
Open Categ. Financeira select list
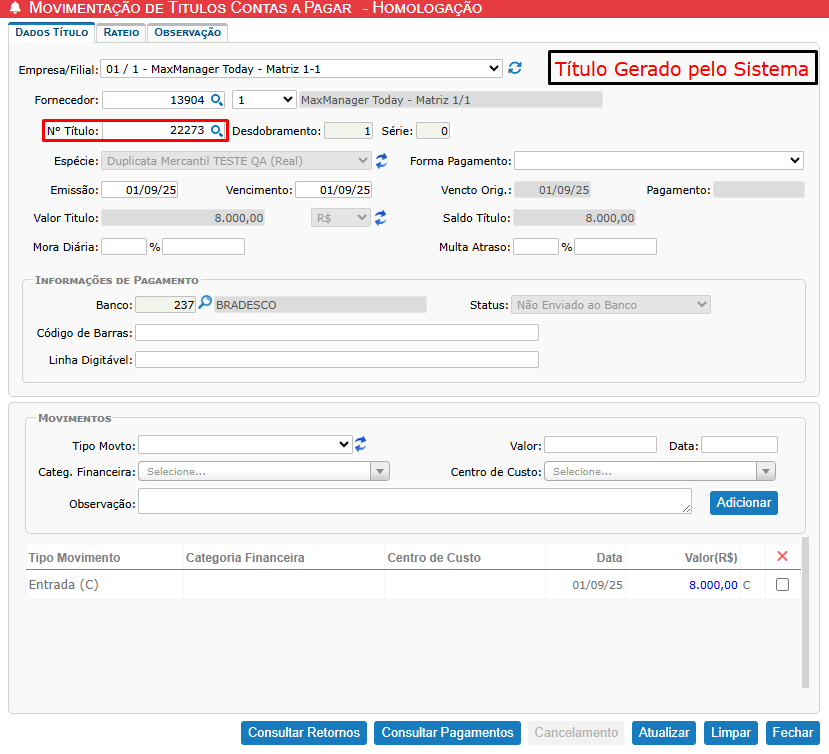pos(264,472)
